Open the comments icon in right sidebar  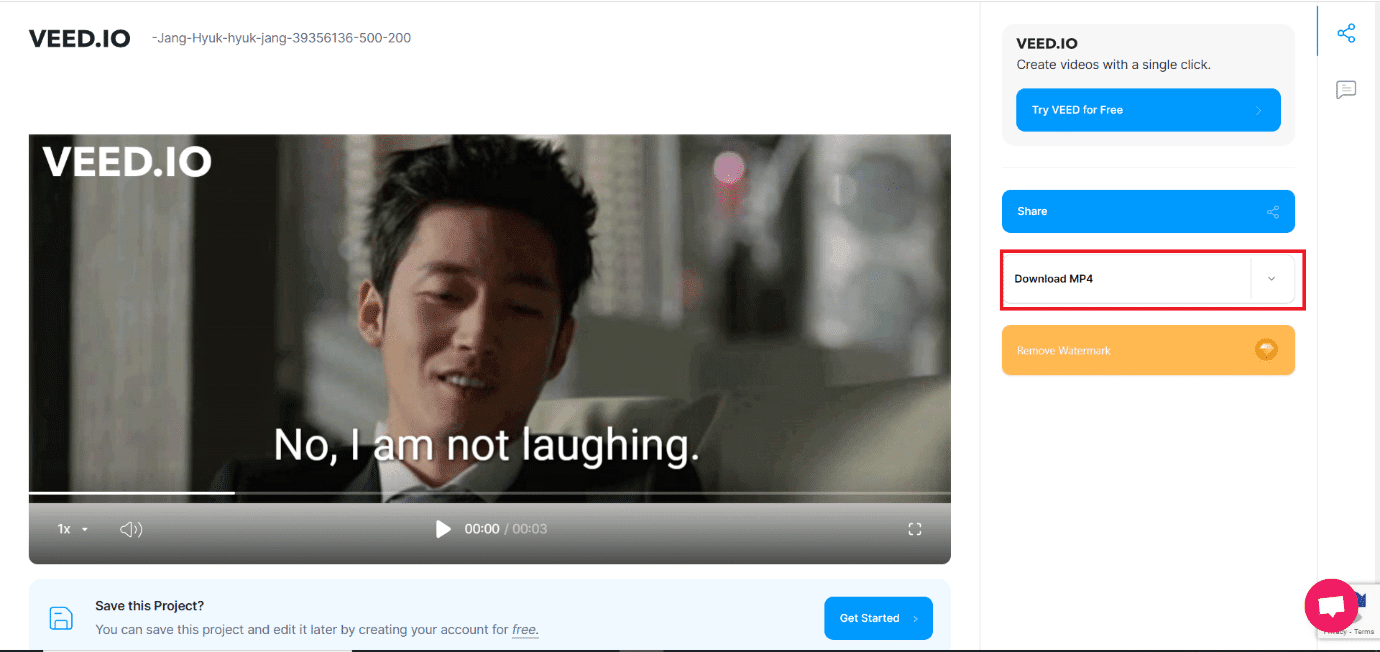[x=1346, y=90]
